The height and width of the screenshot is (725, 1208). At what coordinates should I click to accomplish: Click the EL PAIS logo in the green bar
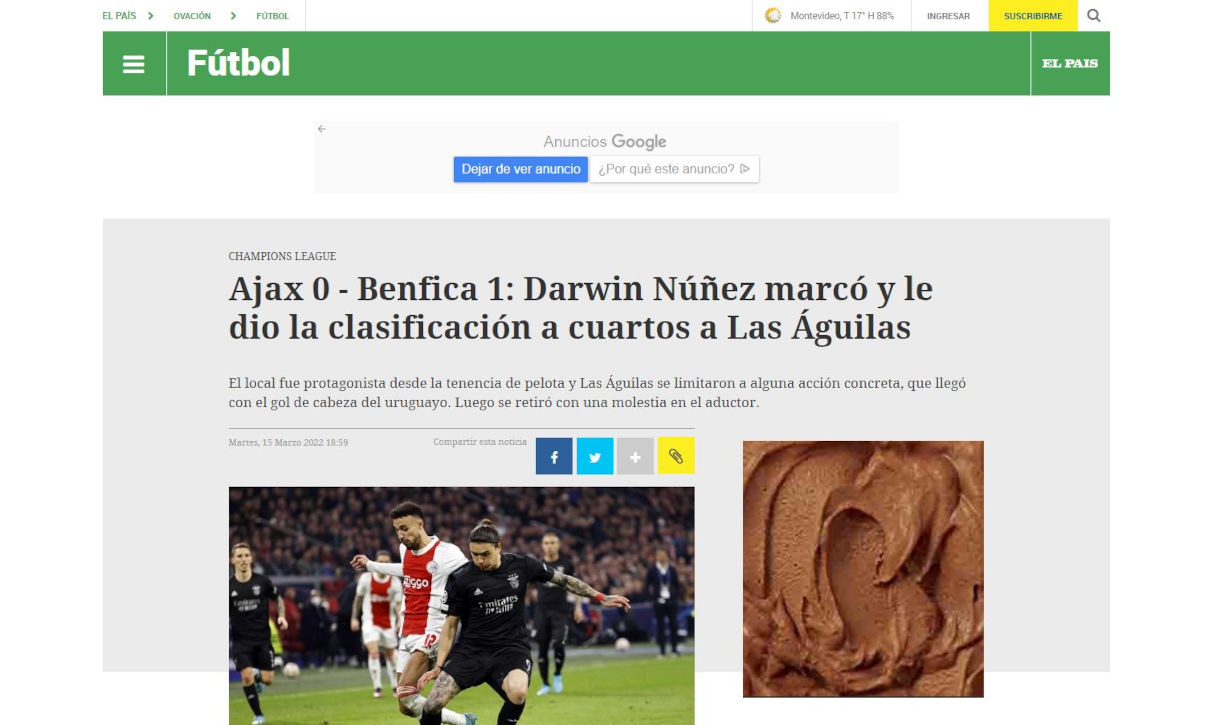coord(1070,63)
